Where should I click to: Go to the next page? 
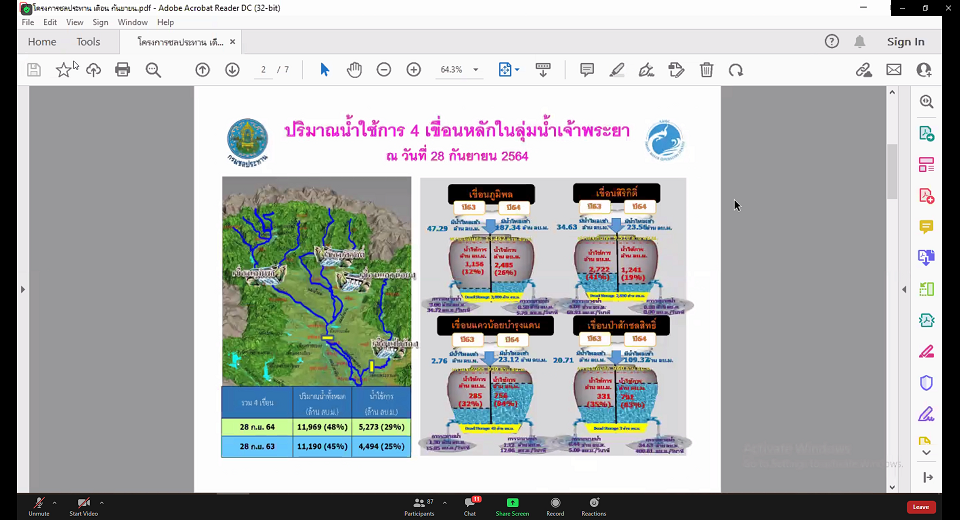point(232,70)
